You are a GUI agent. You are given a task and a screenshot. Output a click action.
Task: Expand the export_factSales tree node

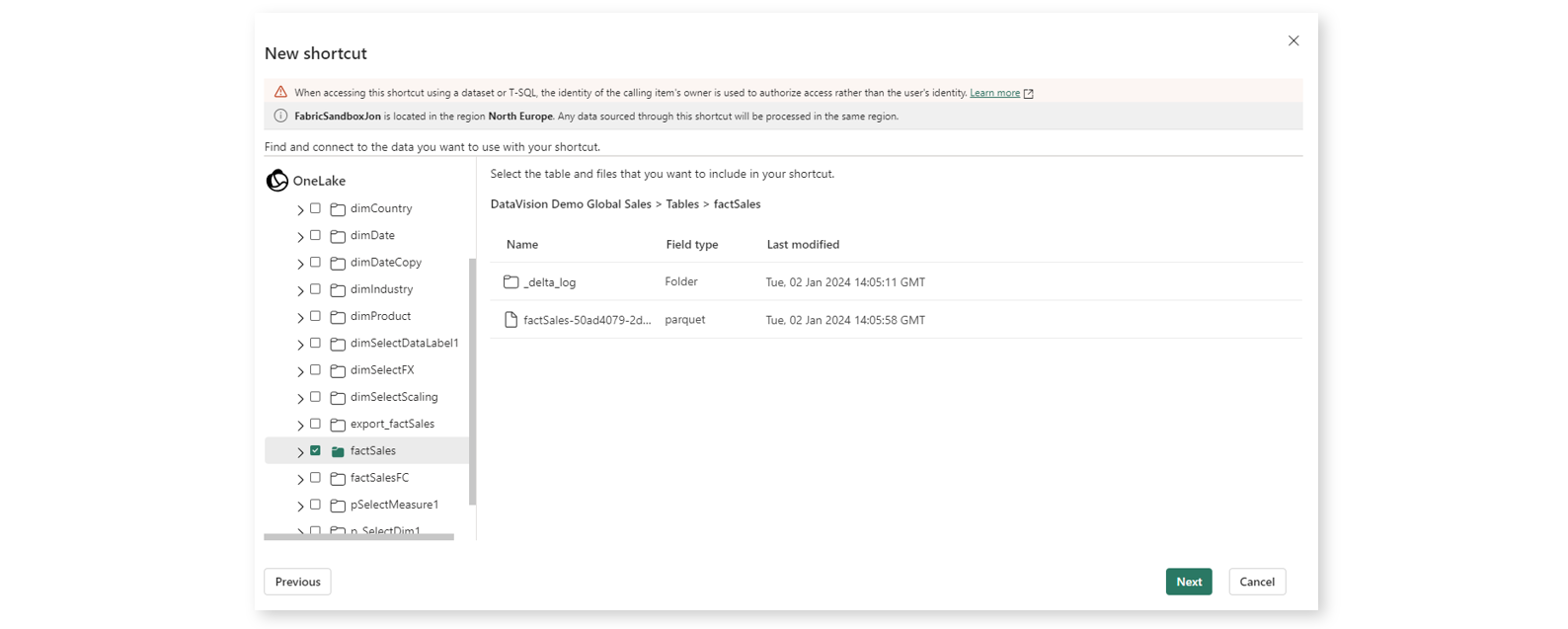pos(300,425)
